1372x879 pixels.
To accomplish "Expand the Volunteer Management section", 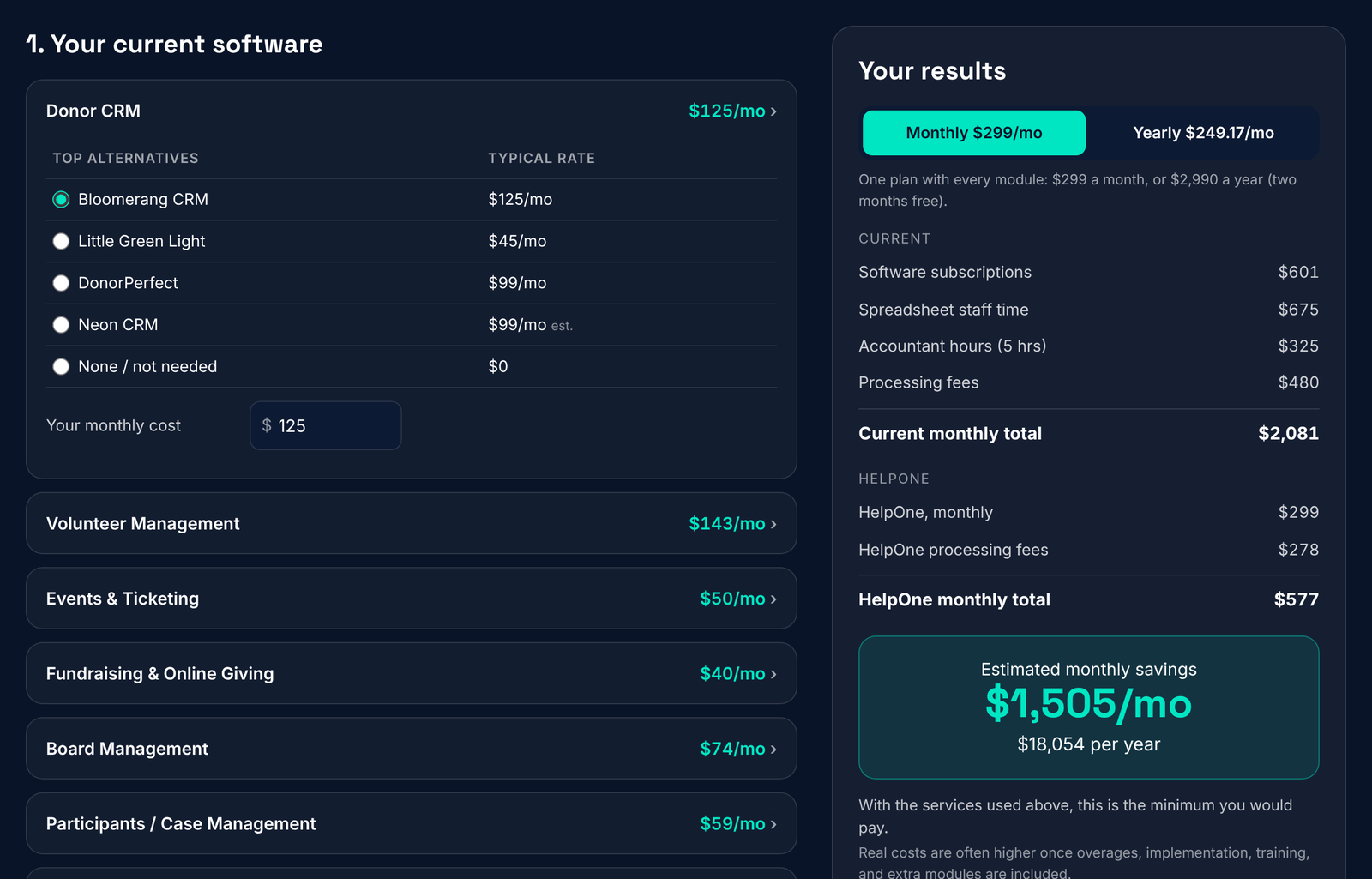I will pyautogui.click(x=412, y=523).
